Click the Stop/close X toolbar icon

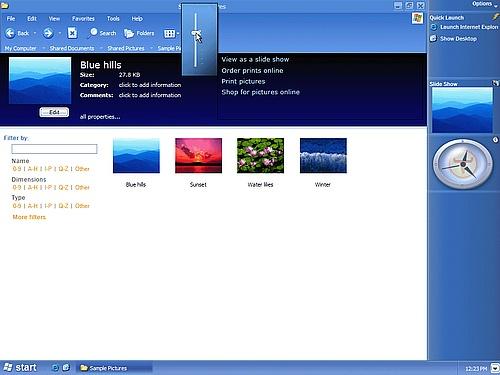click(x=72, y=33)
